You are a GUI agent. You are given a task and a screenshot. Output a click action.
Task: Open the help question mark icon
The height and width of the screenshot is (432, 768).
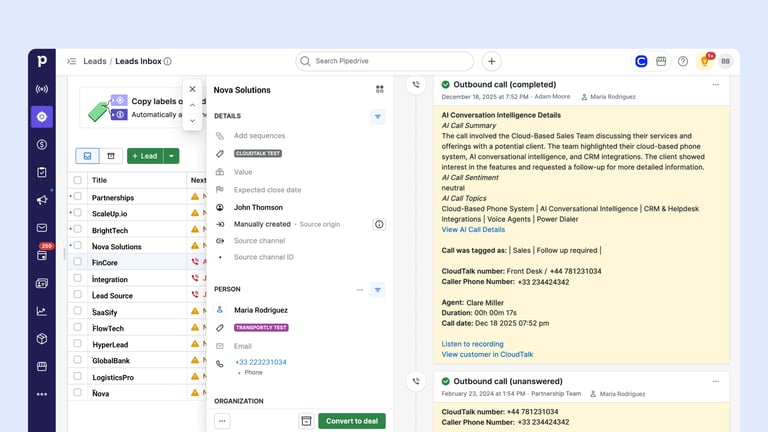pyautogui.click(x=683, y=61)
